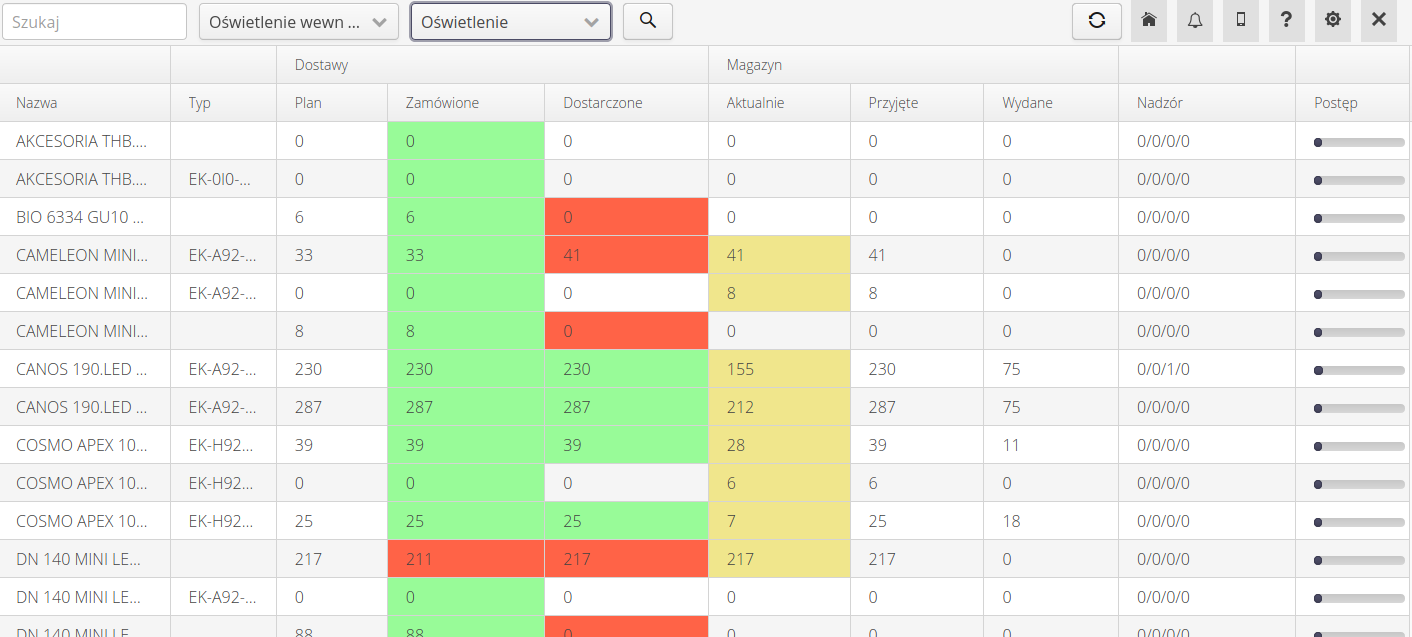Sort by the Zamówione column header
Screen dimensions: 1412x637
click(x=442, y=103)
